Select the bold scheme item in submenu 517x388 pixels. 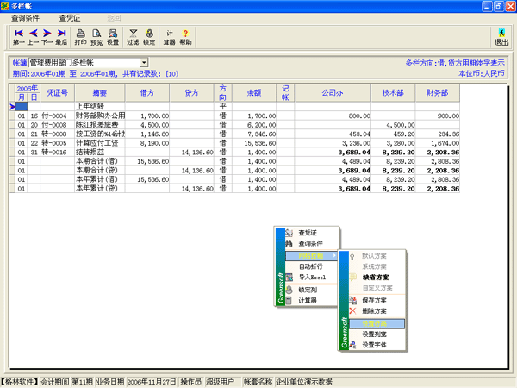376,277
